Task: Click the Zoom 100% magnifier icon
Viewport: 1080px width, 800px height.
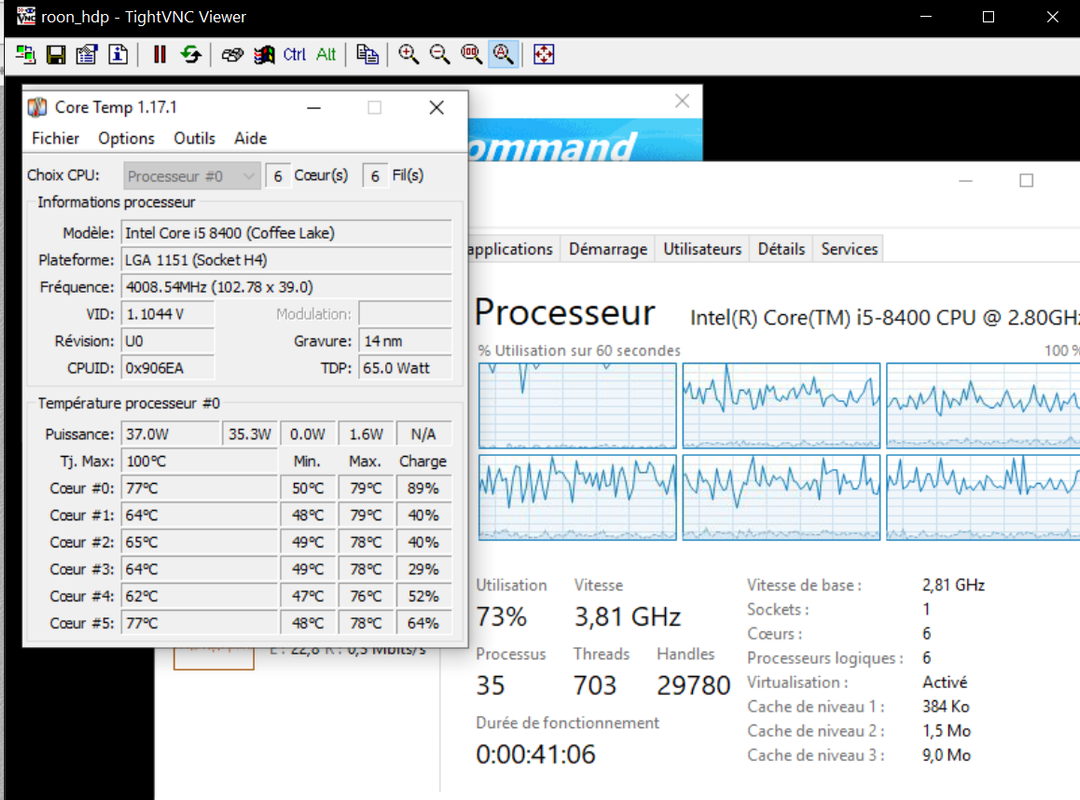Action: point(471,54)
